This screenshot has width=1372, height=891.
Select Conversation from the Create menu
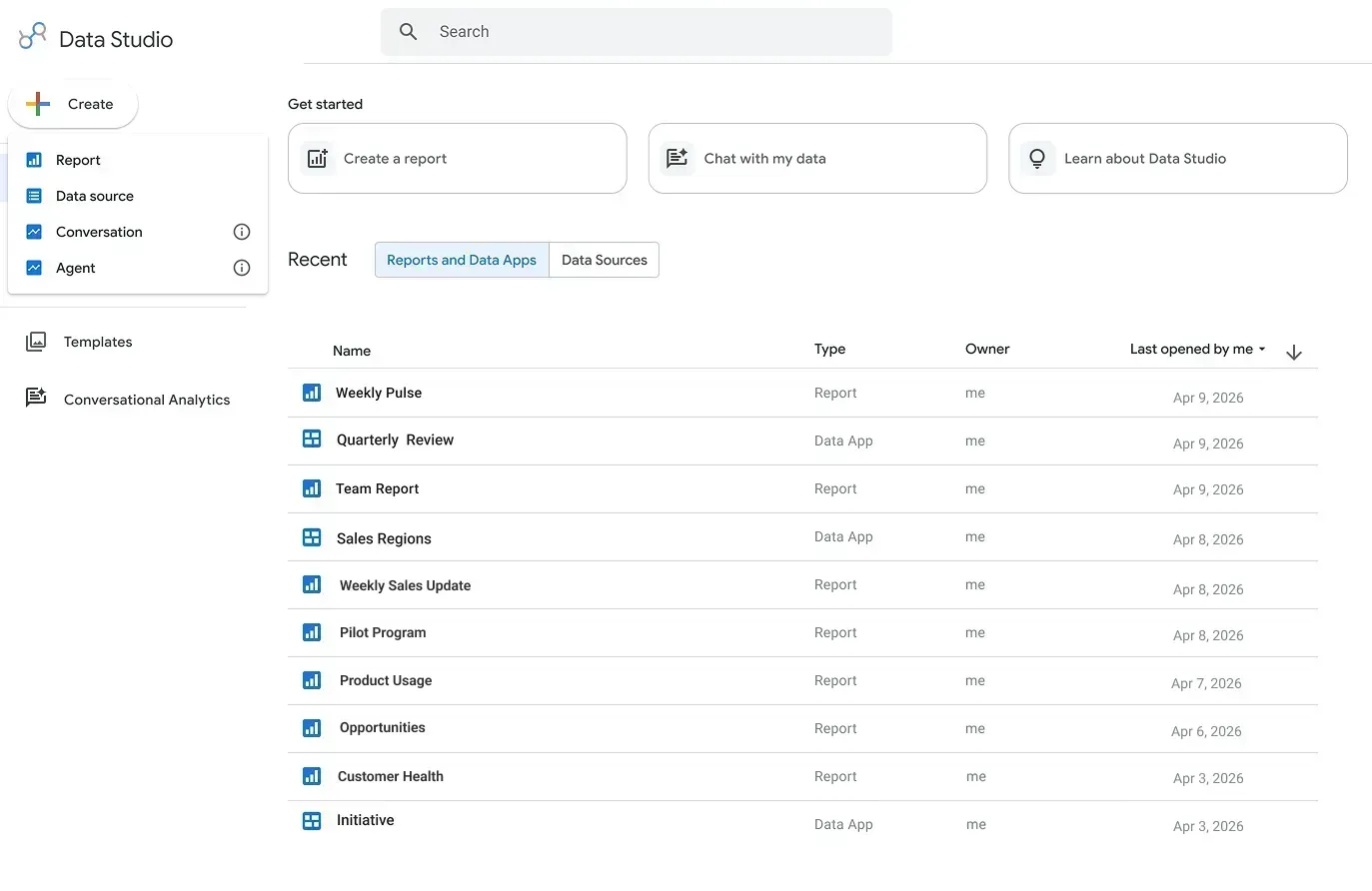coord(101,231)
